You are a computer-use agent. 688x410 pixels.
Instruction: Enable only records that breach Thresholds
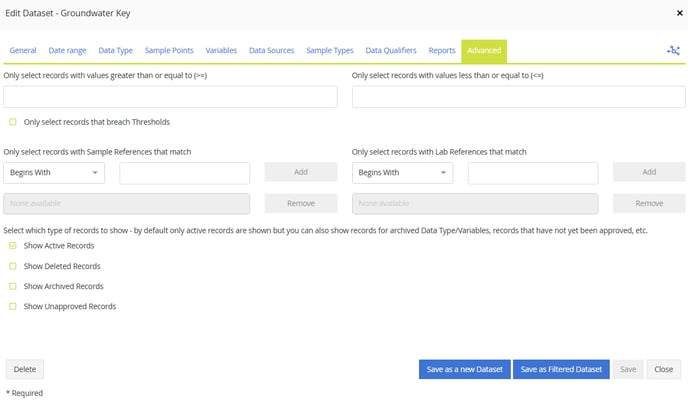click(x=13, y=122)
